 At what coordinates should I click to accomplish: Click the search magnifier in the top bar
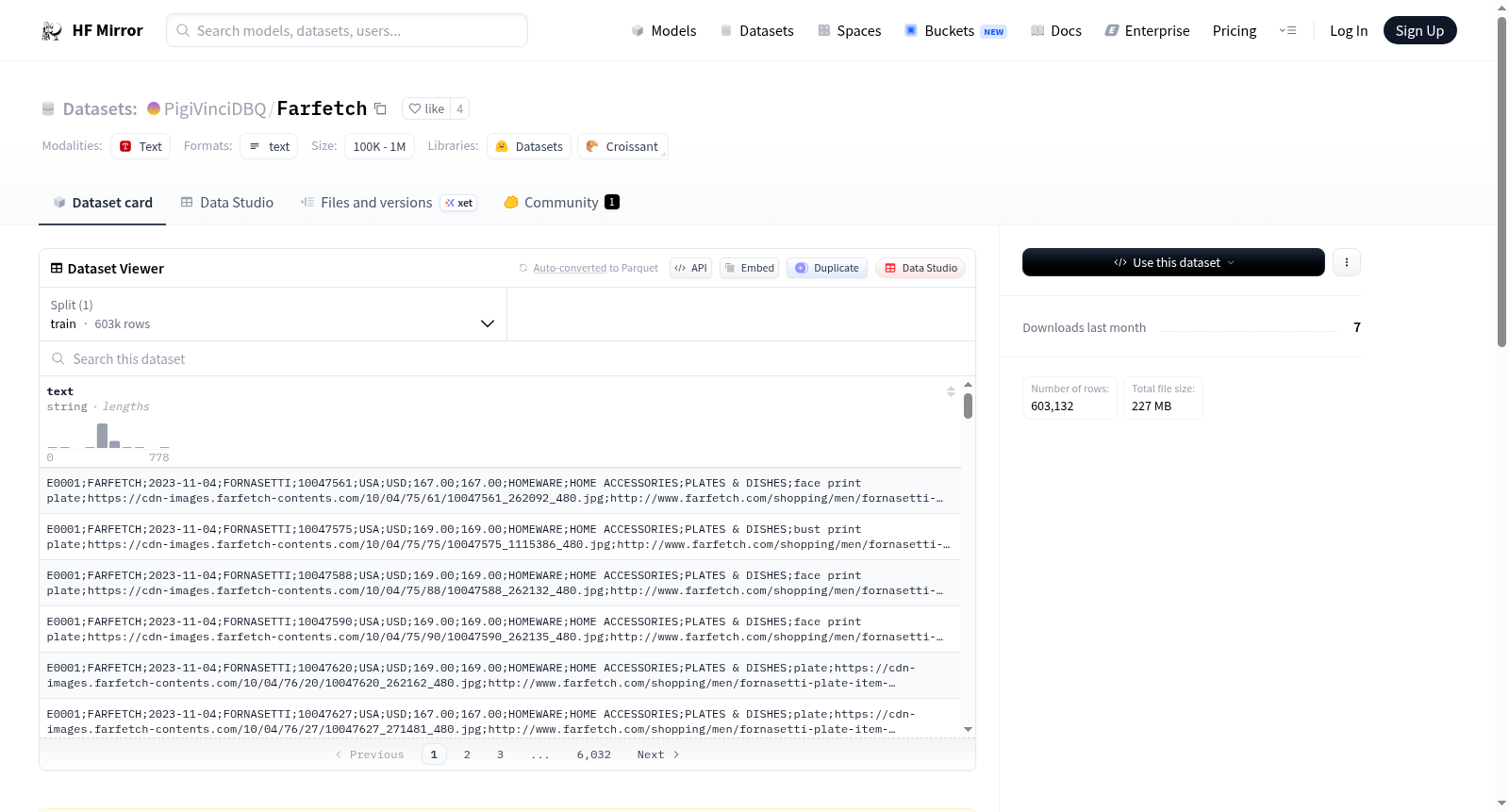click(184, 30)
